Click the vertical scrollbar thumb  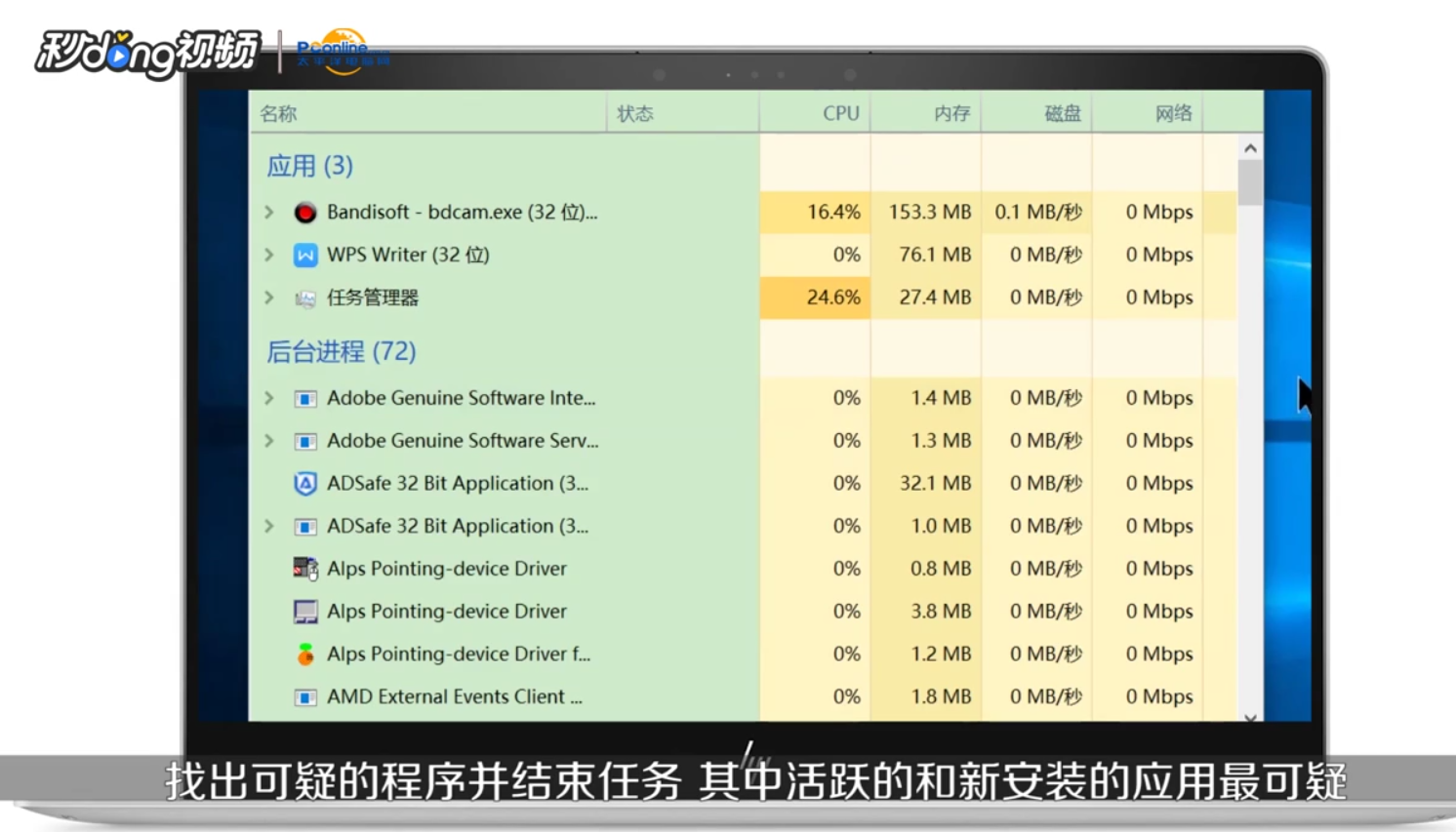point(1250,182)
